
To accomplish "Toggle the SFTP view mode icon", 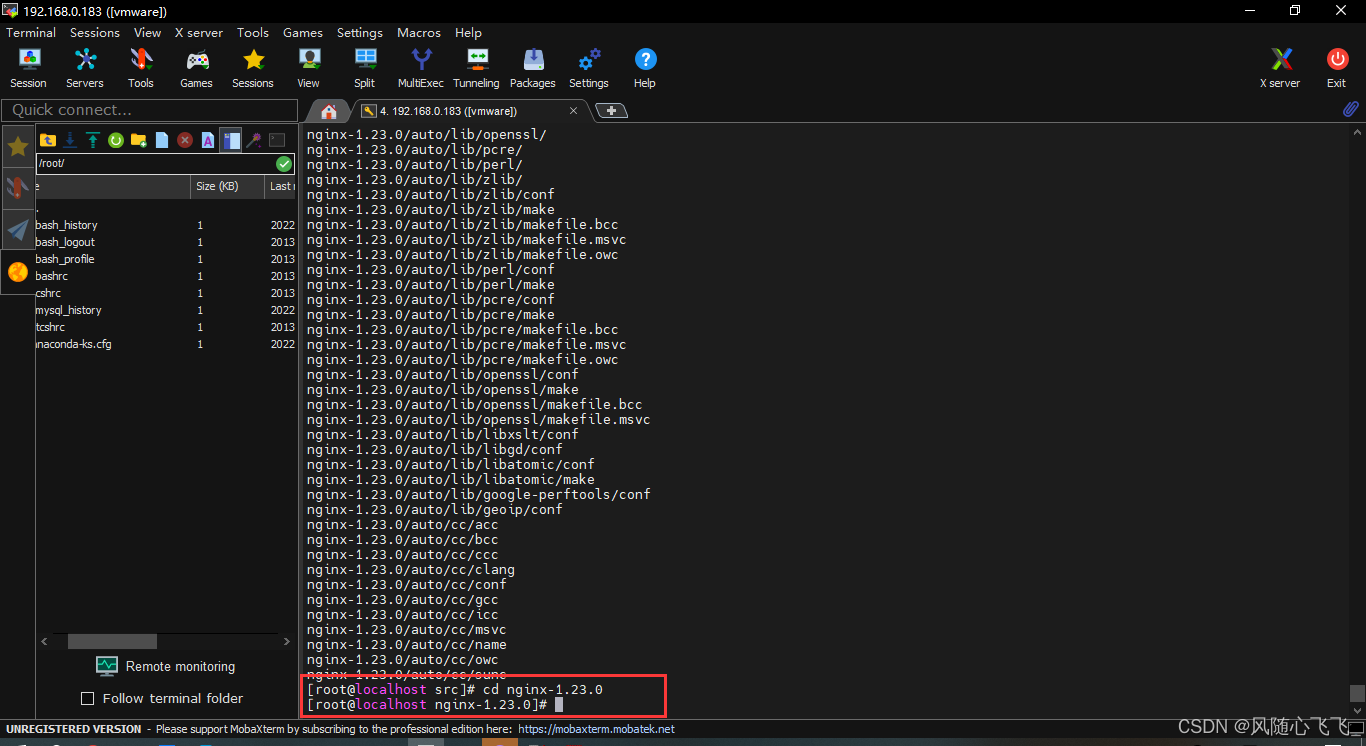I will pyautogui.click(x=231, y=140).
